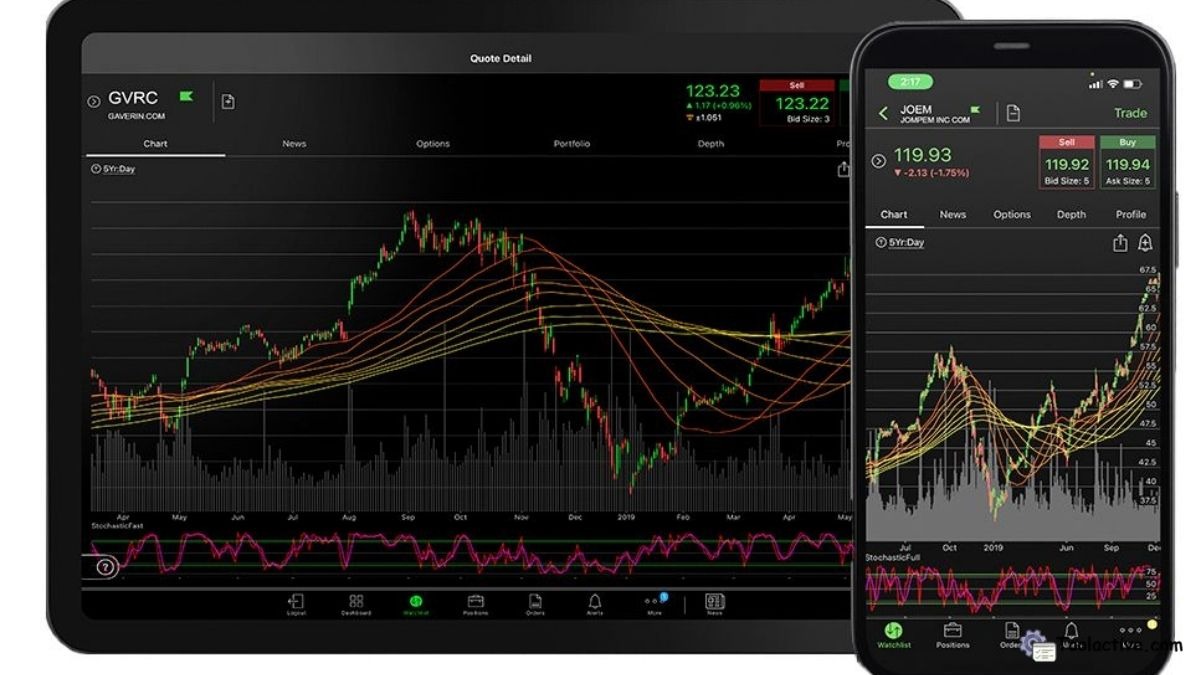Open the Profile tab on the phone
Screen dimensions: 1200x675
[x=1132, y=214]
